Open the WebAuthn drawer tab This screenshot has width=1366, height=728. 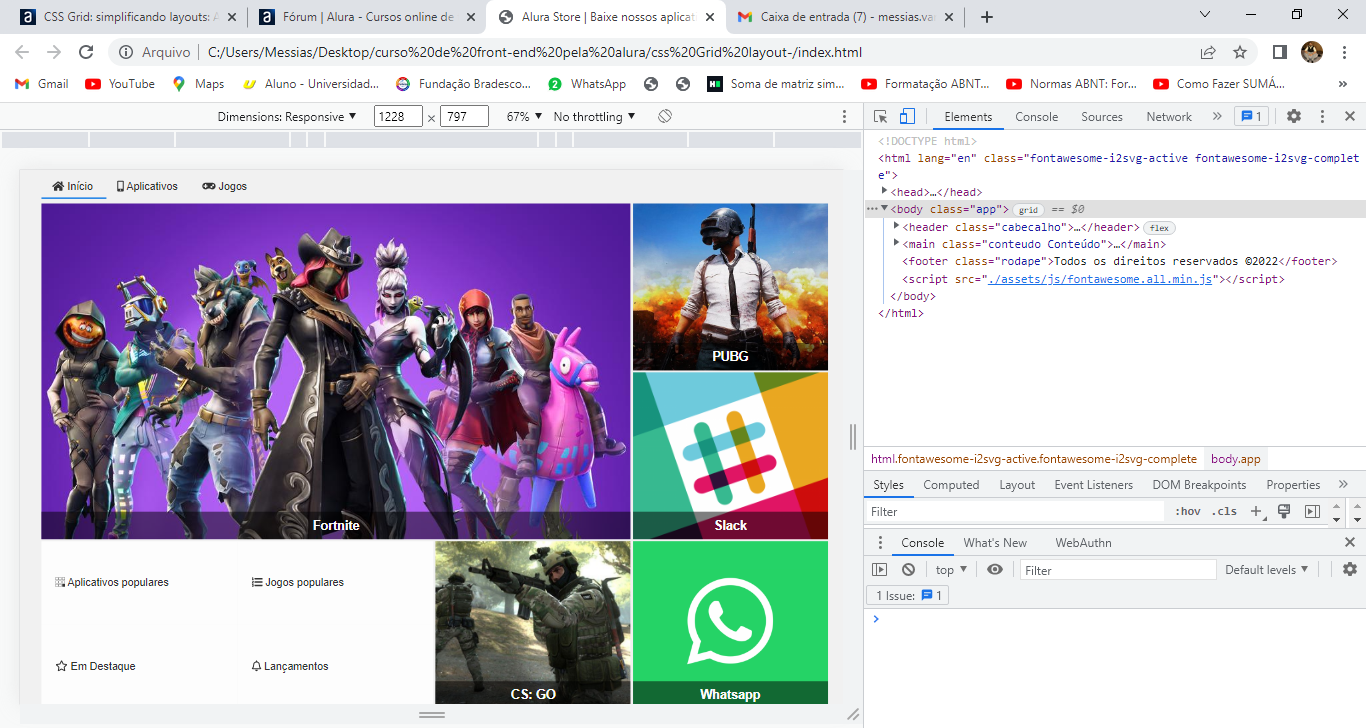[x=1083, y=543]
